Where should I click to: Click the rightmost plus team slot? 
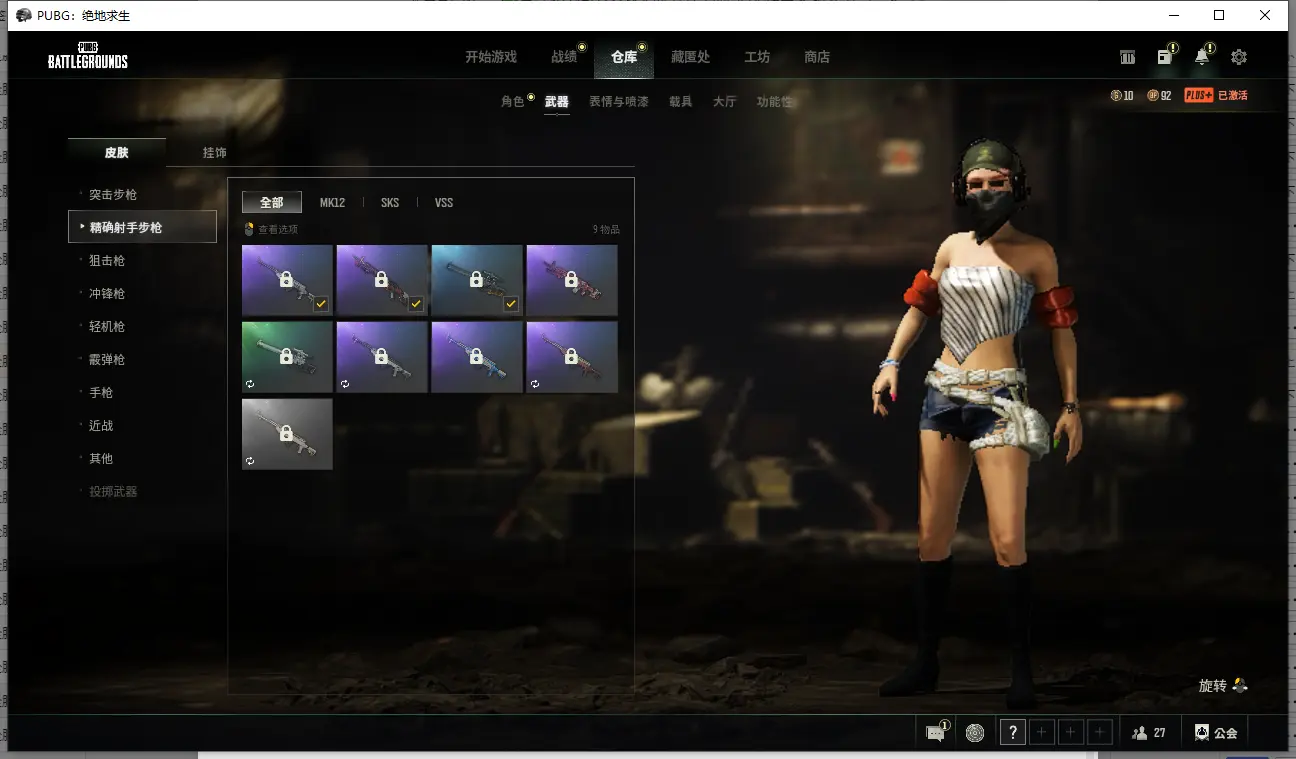[x=1100, y=733]
